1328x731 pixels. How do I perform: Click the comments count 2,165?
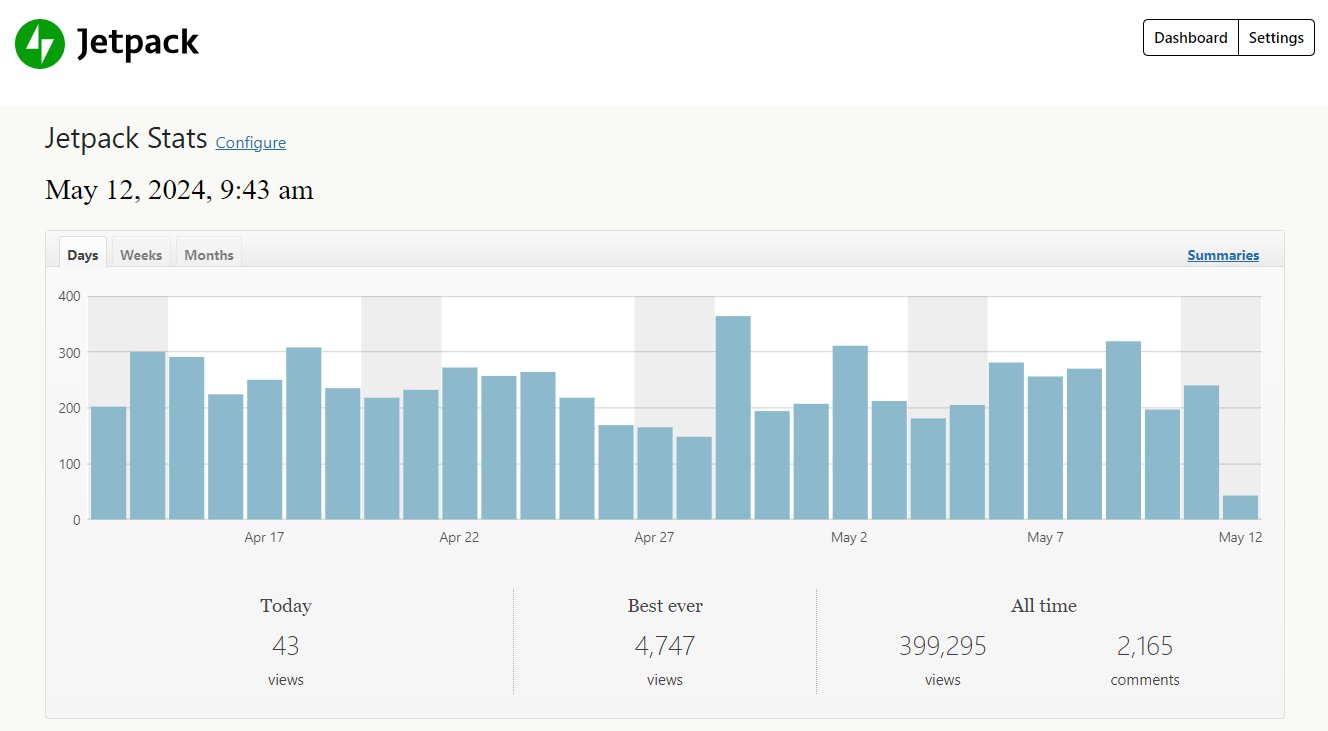click(x=1144, y=645)
